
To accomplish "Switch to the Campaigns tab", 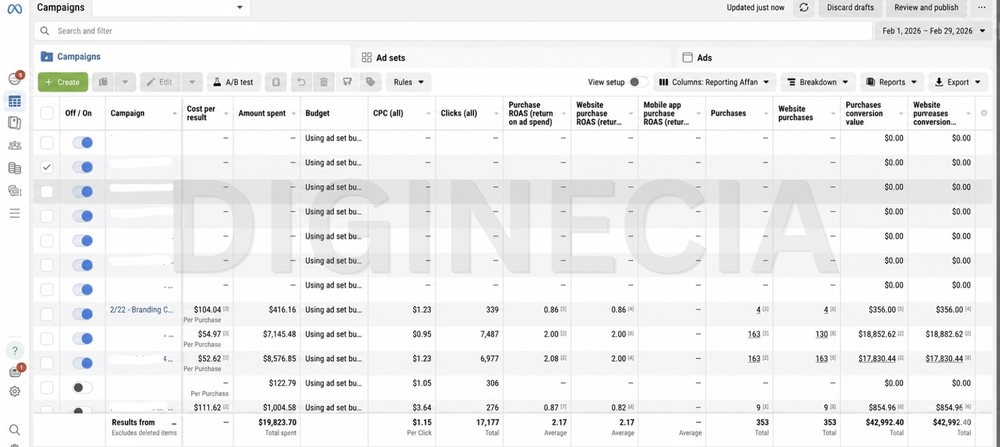I will pyautogui.click(x=191, y=57).
